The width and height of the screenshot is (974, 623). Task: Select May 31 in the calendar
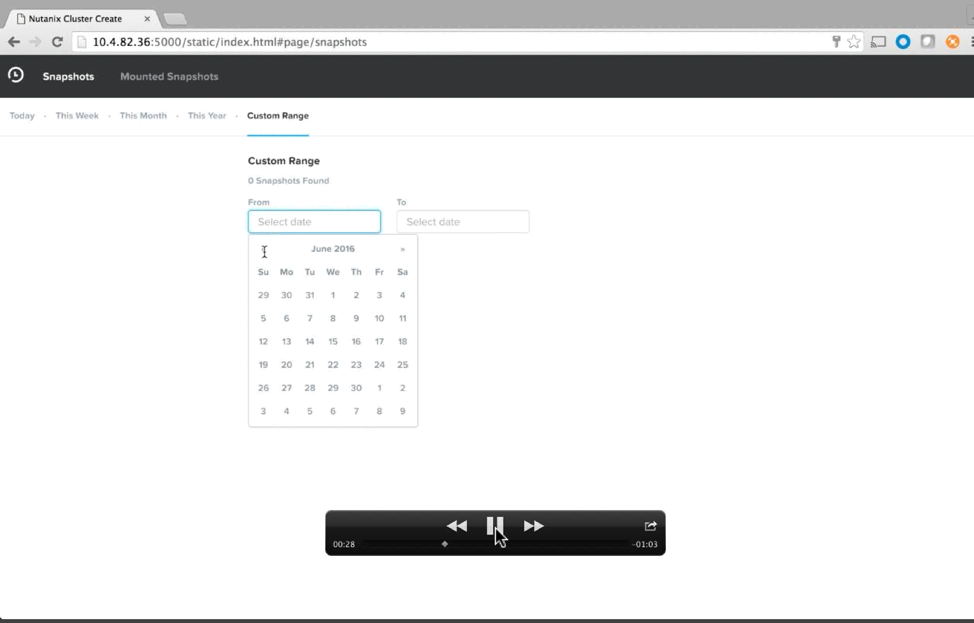tap(309, 295)
